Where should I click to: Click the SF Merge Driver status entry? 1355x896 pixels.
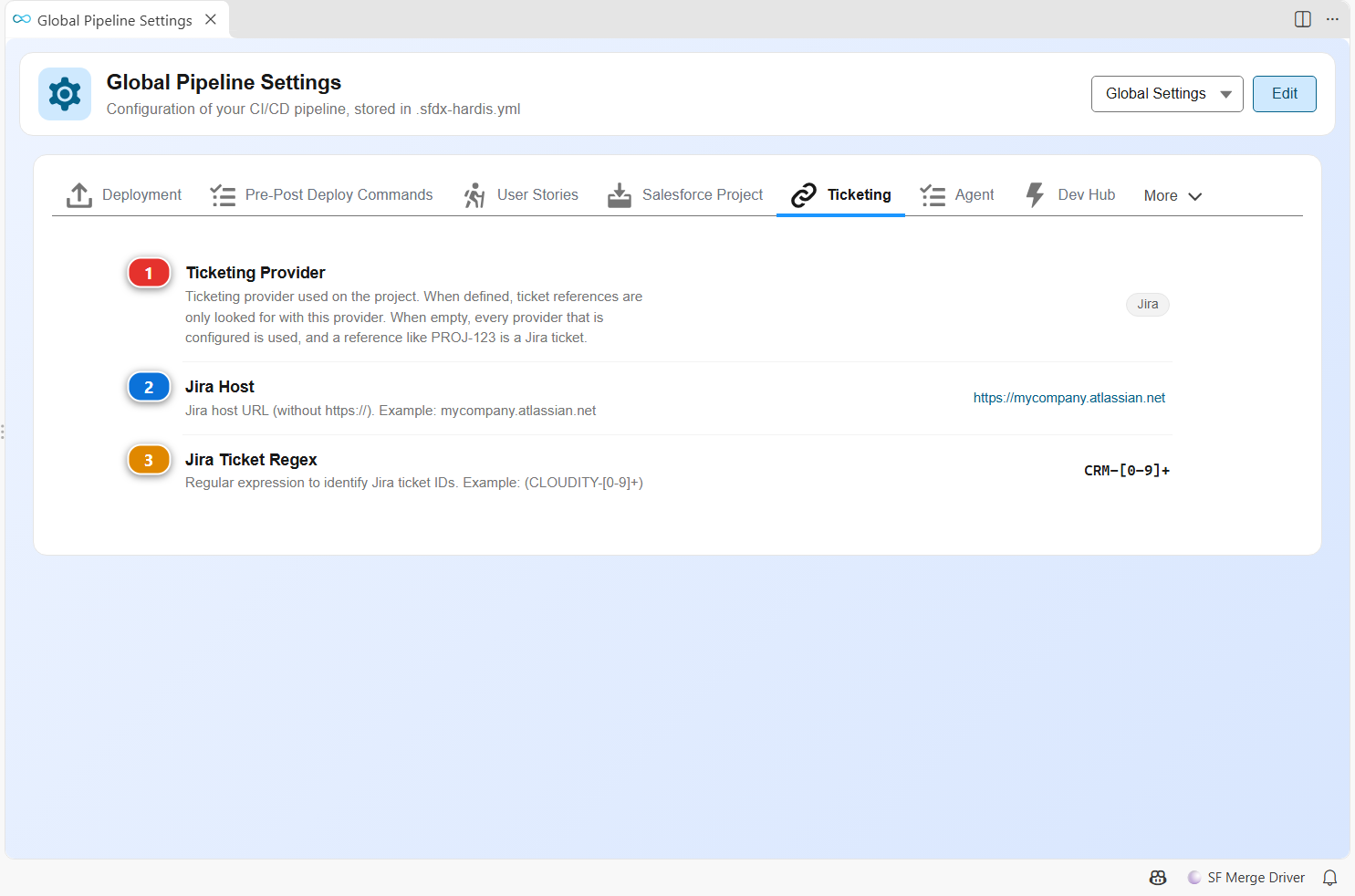pyautogui.click(x=1246, y=878)
